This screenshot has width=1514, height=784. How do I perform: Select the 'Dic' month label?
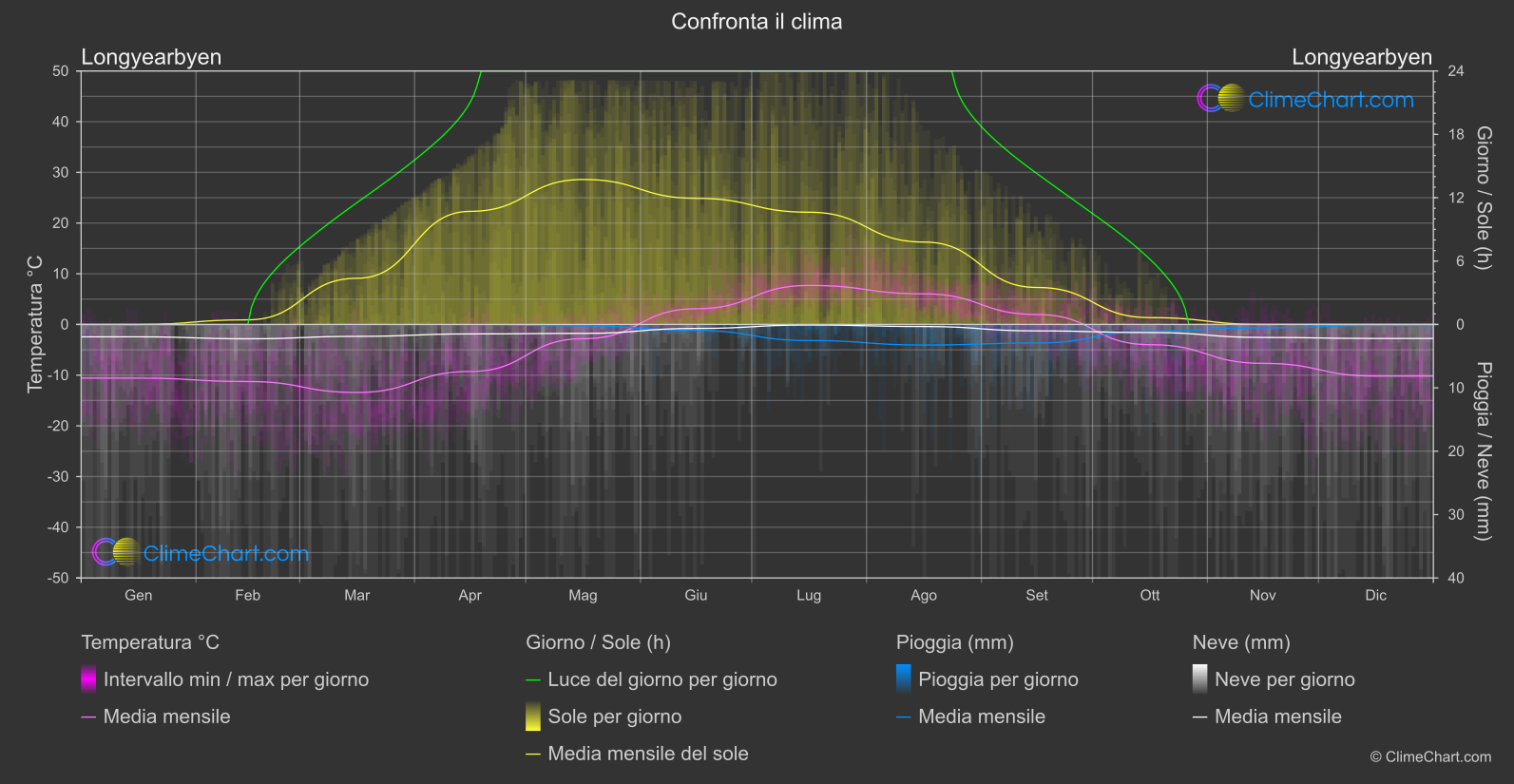(x=1376, y=595)
